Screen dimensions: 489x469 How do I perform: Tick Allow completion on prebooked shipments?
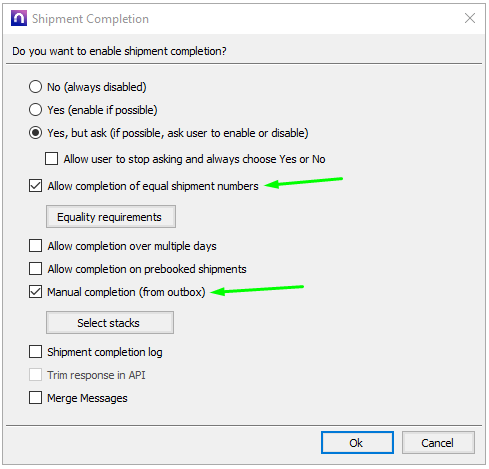(35, 269)
